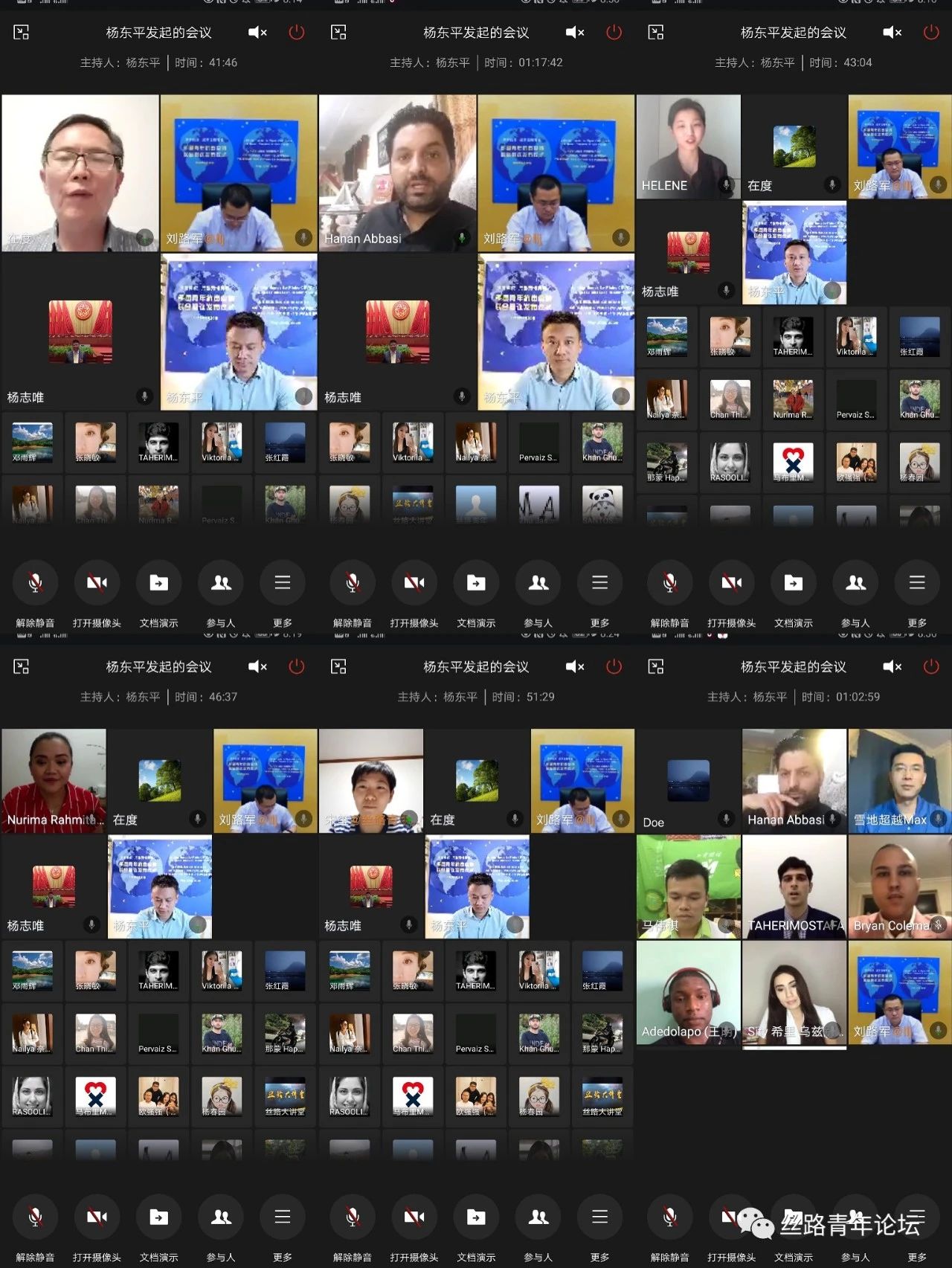The image size is (952, 1268).
Task: Tap 打开摄像头 in the 41:46 meeting
Action: tap(97, 583)
